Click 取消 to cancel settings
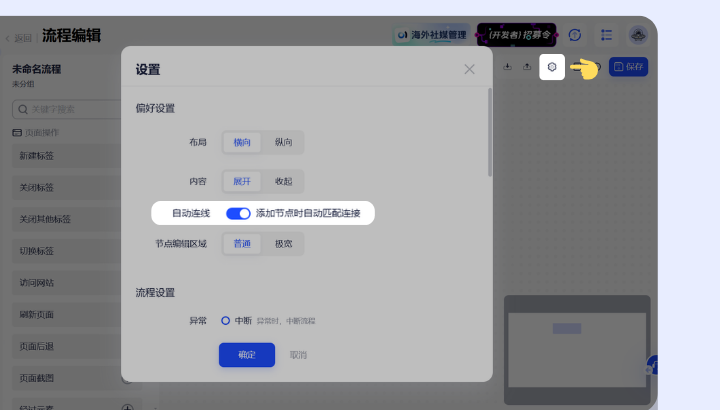The height and width of the screenshot is (410, 720). pyautogui.click(x=298, y=355)
